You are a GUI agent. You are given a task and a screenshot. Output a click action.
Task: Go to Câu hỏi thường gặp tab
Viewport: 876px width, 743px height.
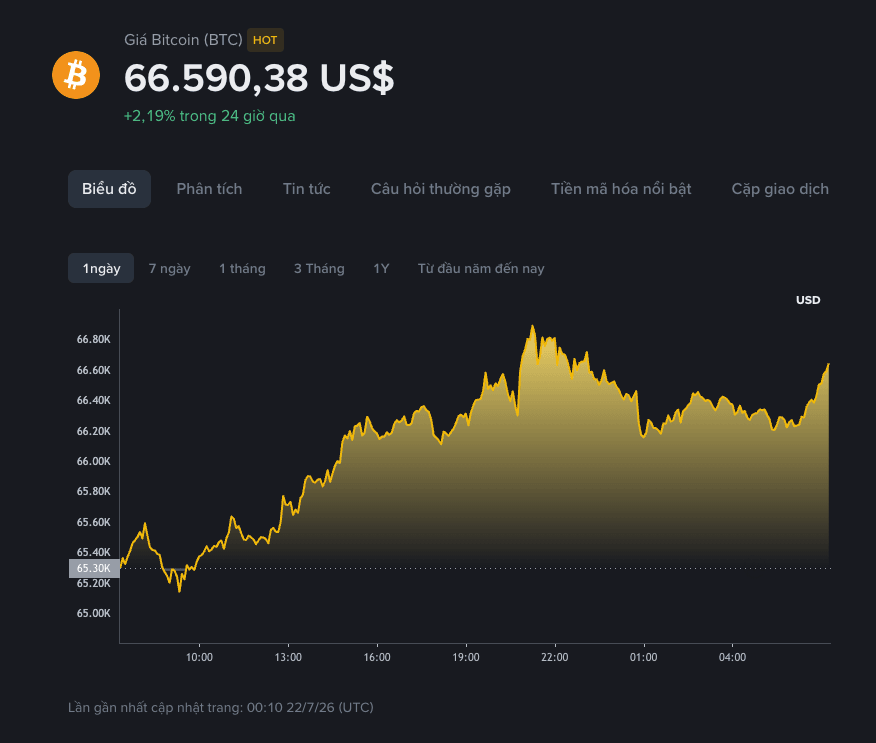(x=441, y=189)
